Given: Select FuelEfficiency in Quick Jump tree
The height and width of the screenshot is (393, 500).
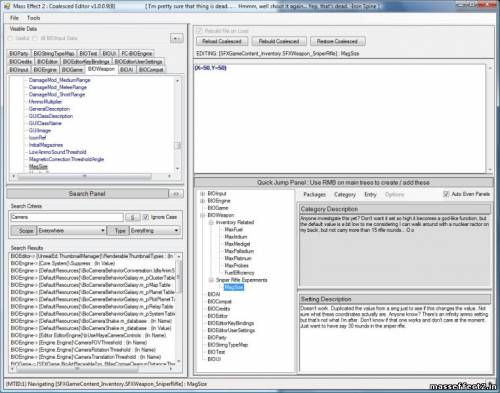Looking at the screenshot, I should tap(239, 273).
